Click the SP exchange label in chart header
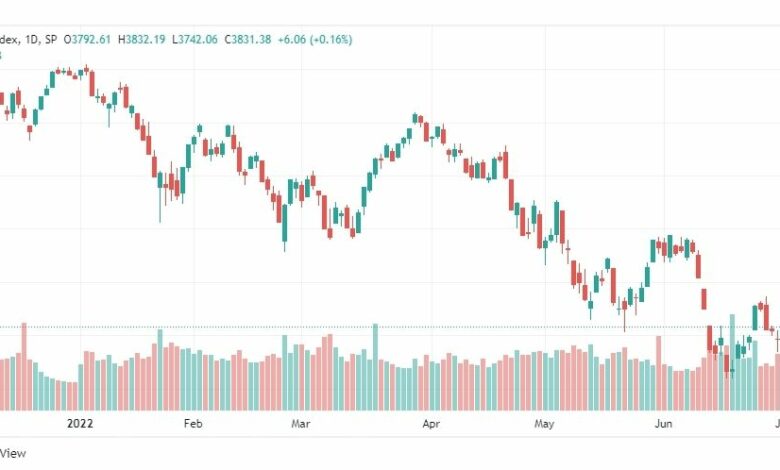This screenshot has width=780, height=470. 51,39
